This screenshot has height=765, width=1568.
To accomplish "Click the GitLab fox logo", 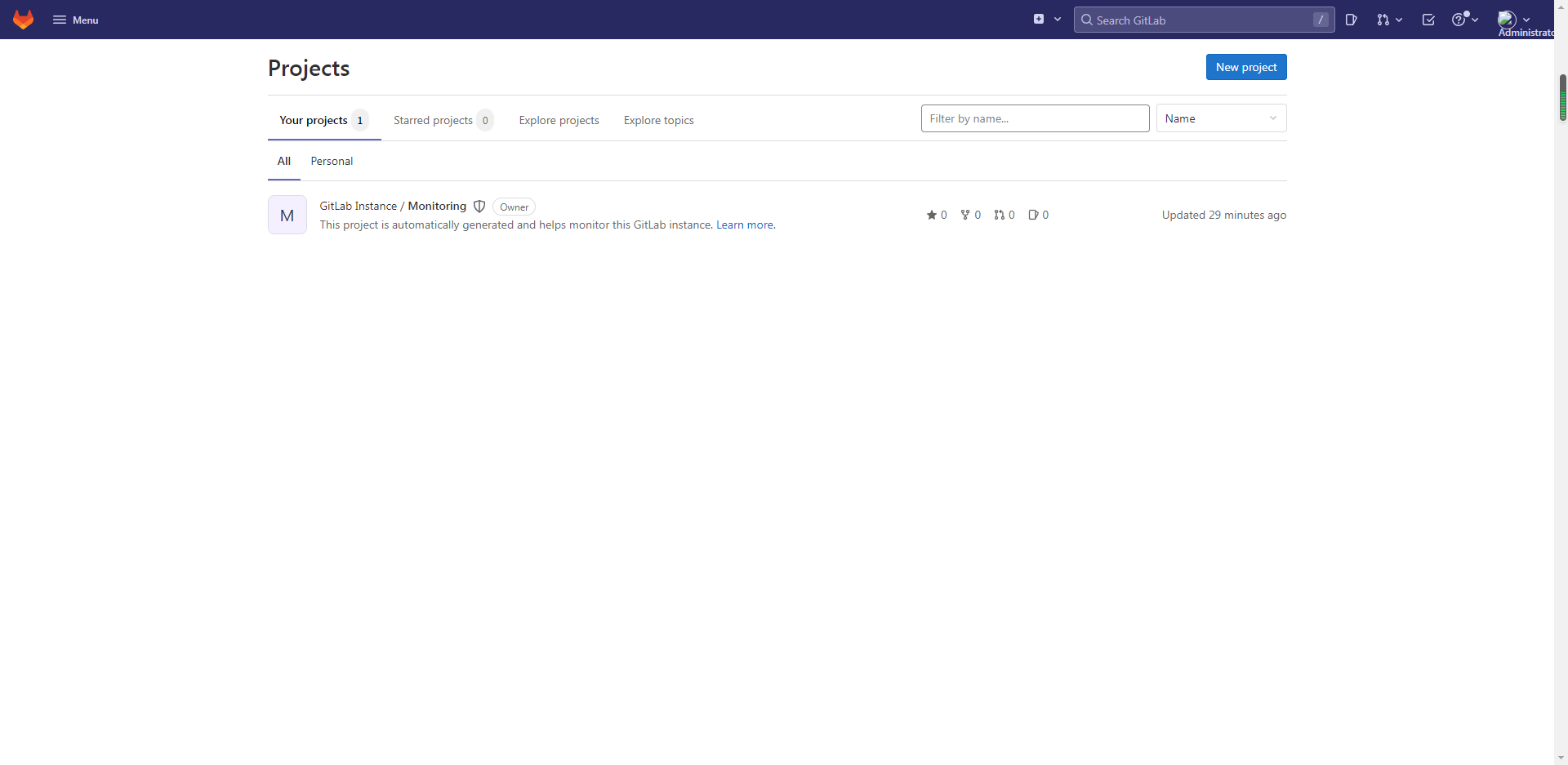I will click(24, 20).
